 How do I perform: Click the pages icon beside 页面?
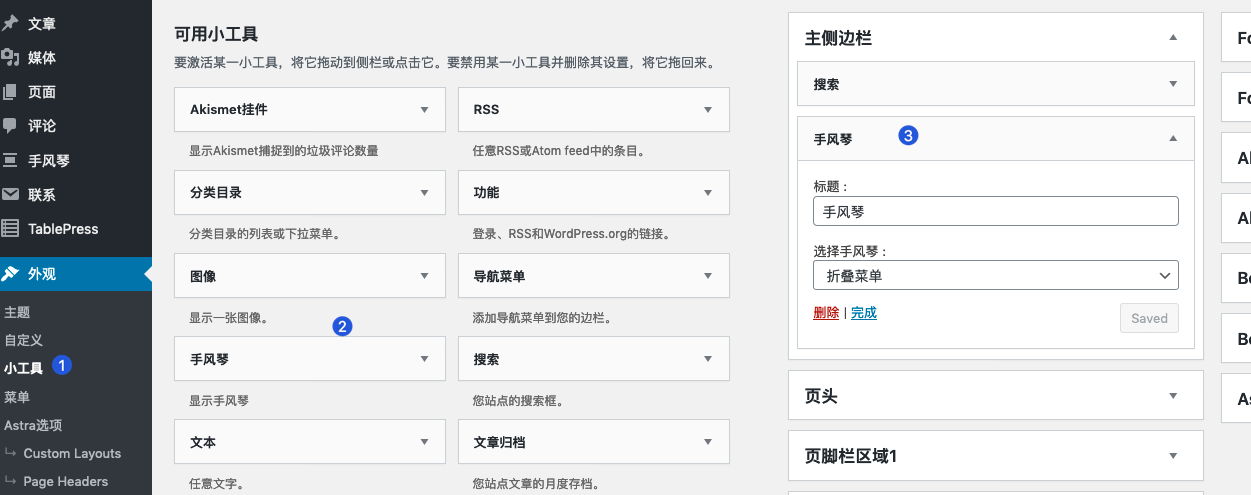pos(10,92)
